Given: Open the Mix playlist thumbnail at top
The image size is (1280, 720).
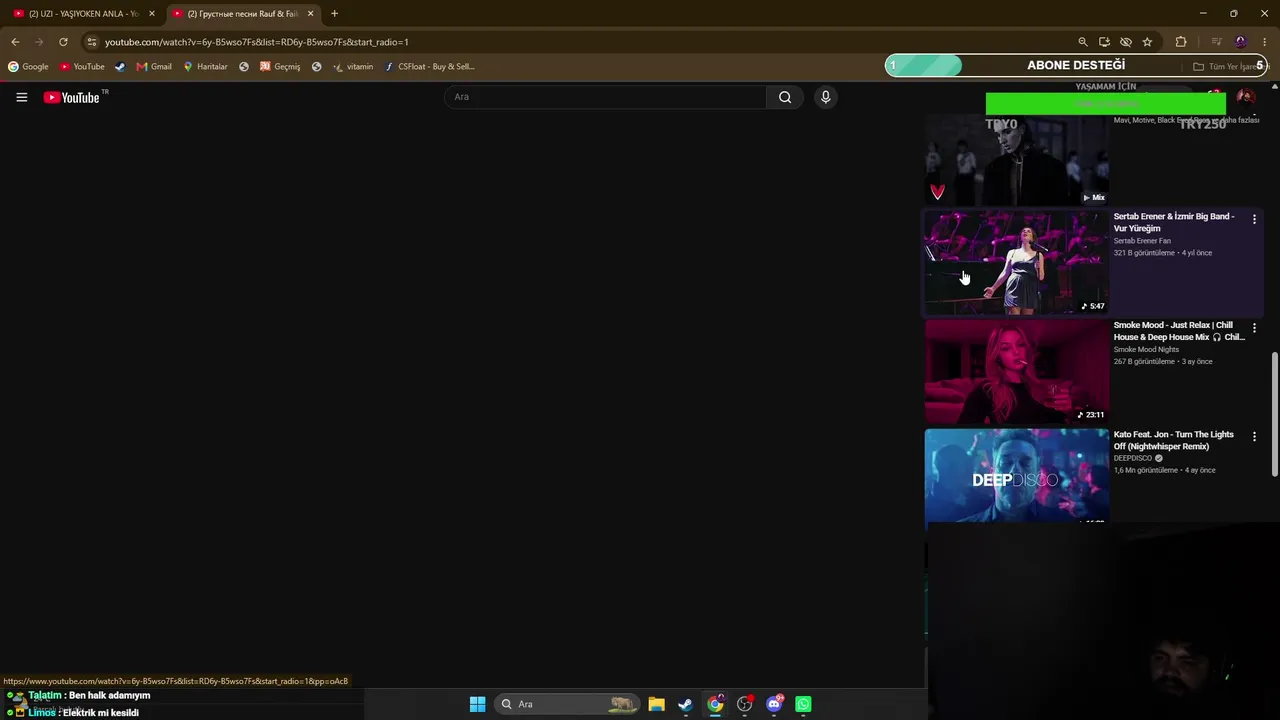Looking at the screenshot, I should (1016, 160).
